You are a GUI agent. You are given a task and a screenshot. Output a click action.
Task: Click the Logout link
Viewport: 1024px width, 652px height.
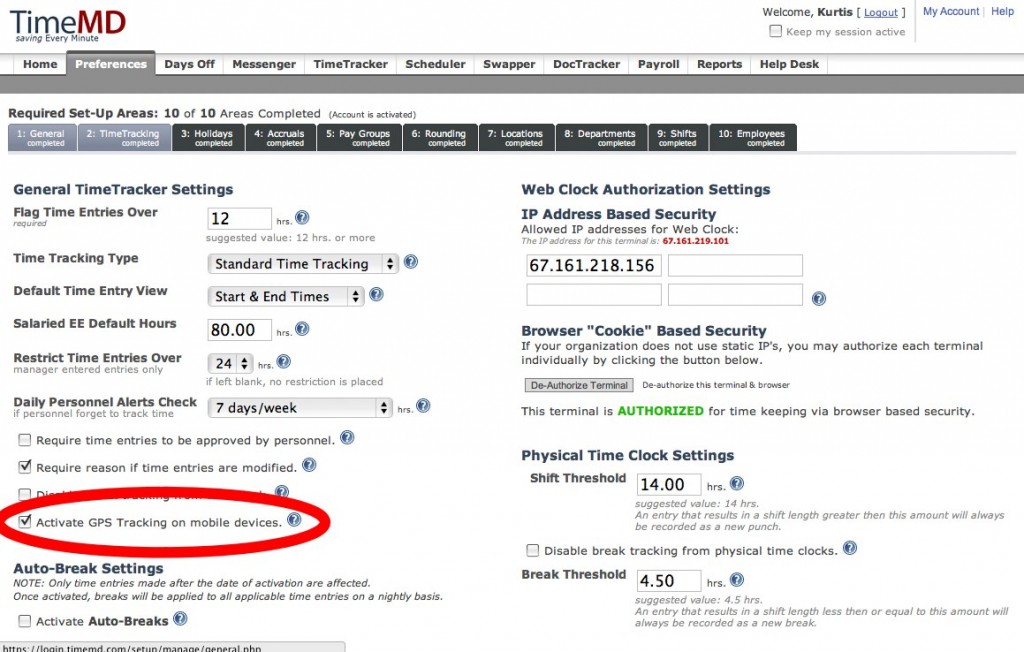click(x=881, y=12)
